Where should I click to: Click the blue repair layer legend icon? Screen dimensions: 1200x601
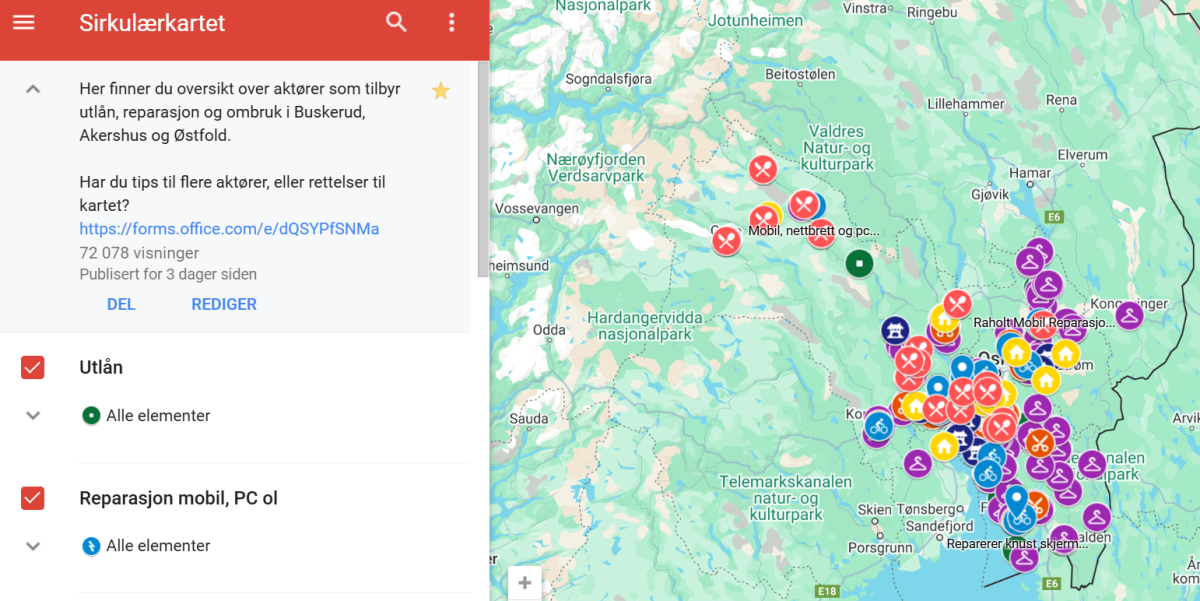[x=91, y=546]
